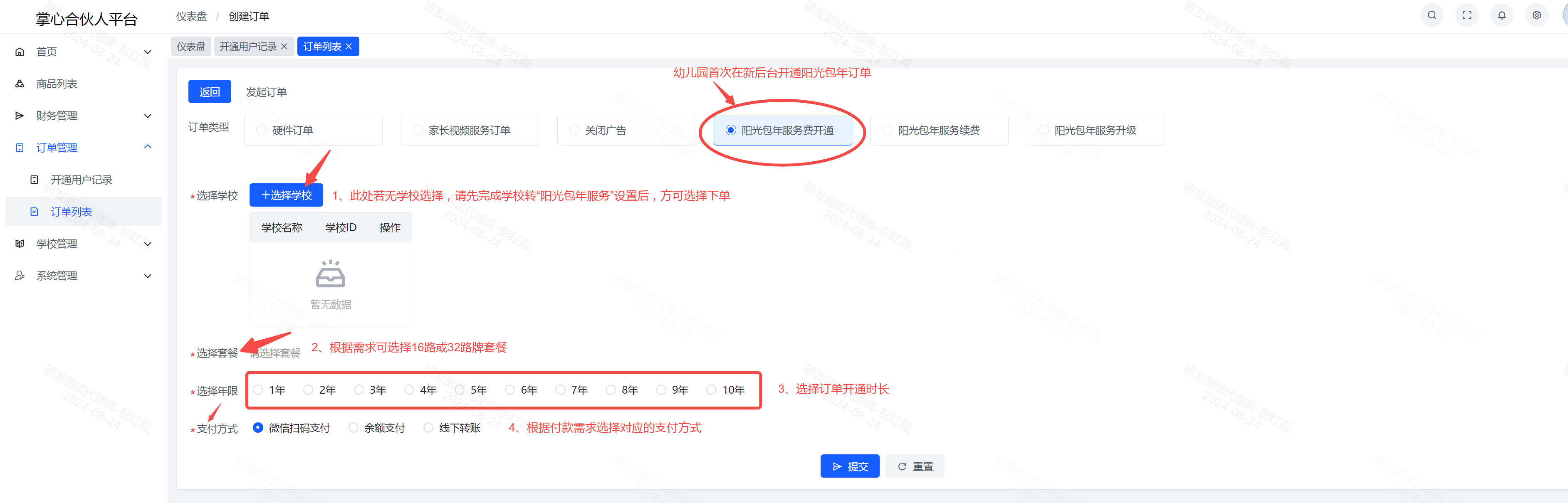Toggle fullscreen mode icon
This screenshot has width=1568, height=503.
click(1467, 15)
